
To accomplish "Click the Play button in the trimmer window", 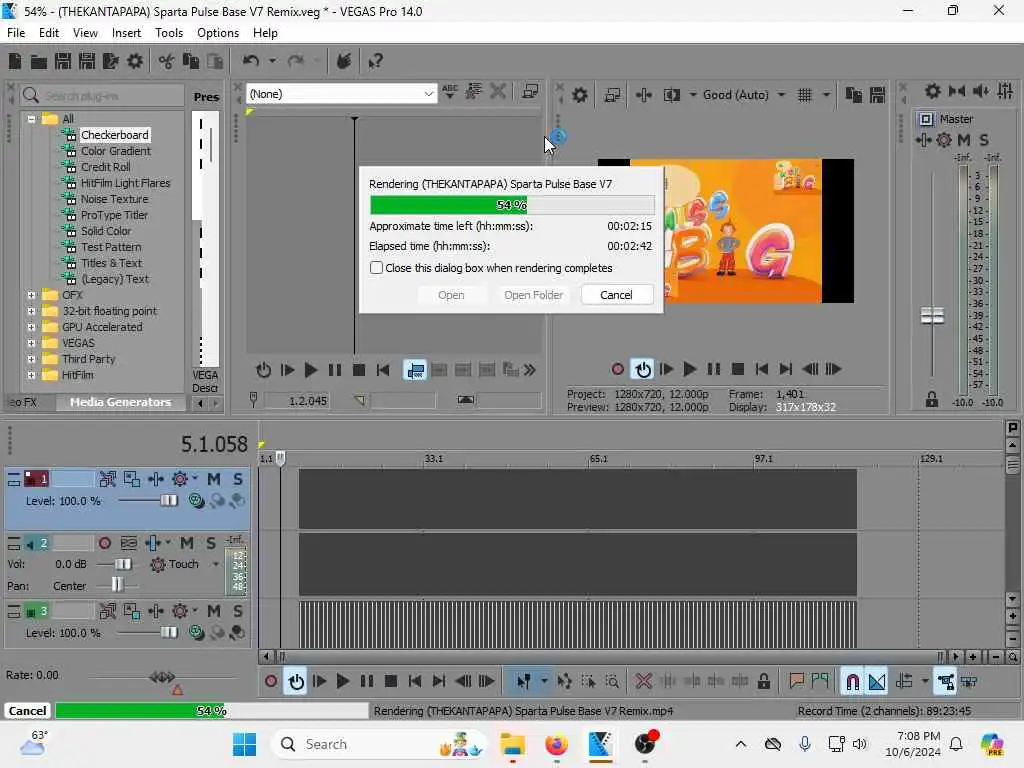I will [311, 370].
